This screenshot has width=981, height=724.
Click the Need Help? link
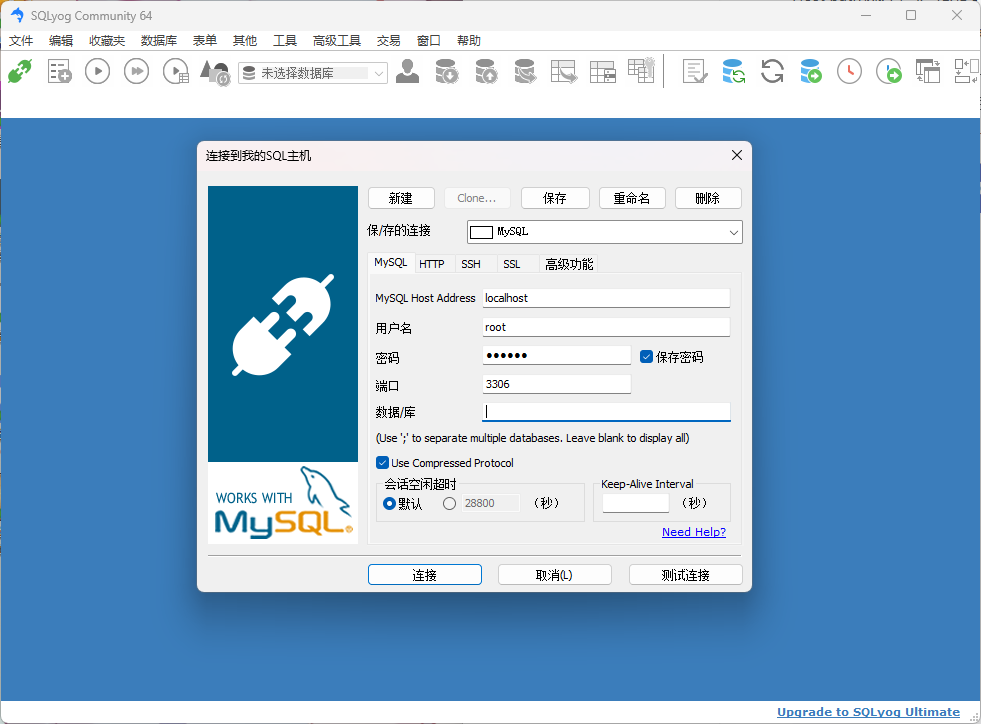pyautogui.click(x=693, y=531)
